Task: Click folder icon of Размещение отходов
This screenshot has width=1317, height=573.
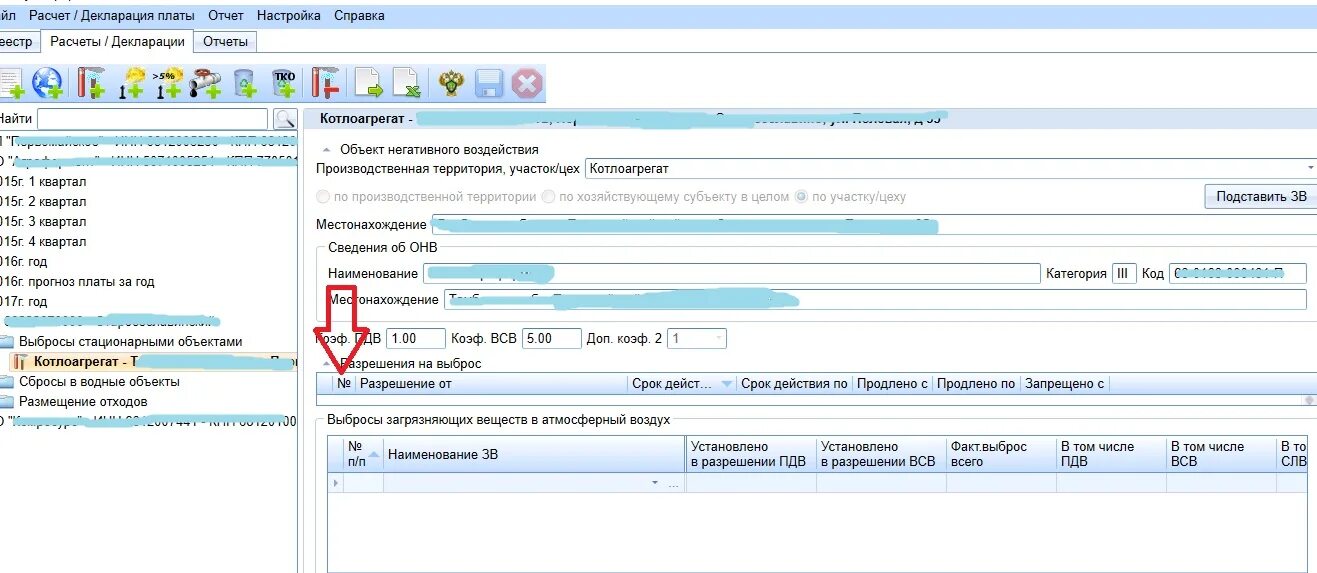Action: pos(6,402)
